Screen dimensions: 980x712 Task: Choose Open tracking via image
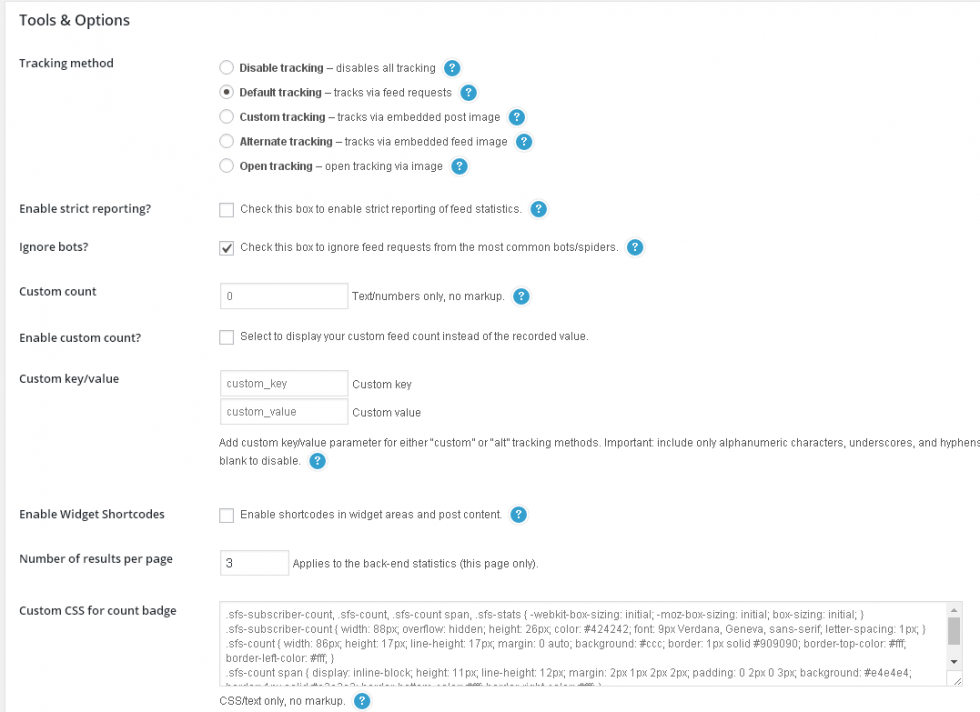pyautogui.click(x=226, y=166)
